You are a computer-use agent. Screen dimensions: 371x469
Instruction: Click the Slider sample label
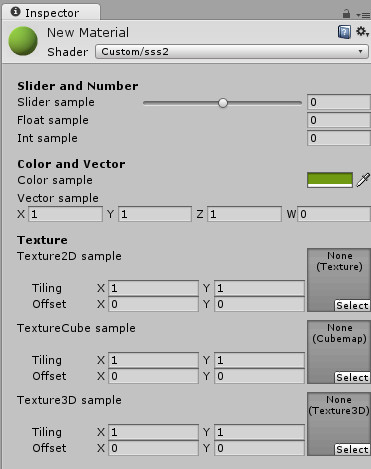56,102
